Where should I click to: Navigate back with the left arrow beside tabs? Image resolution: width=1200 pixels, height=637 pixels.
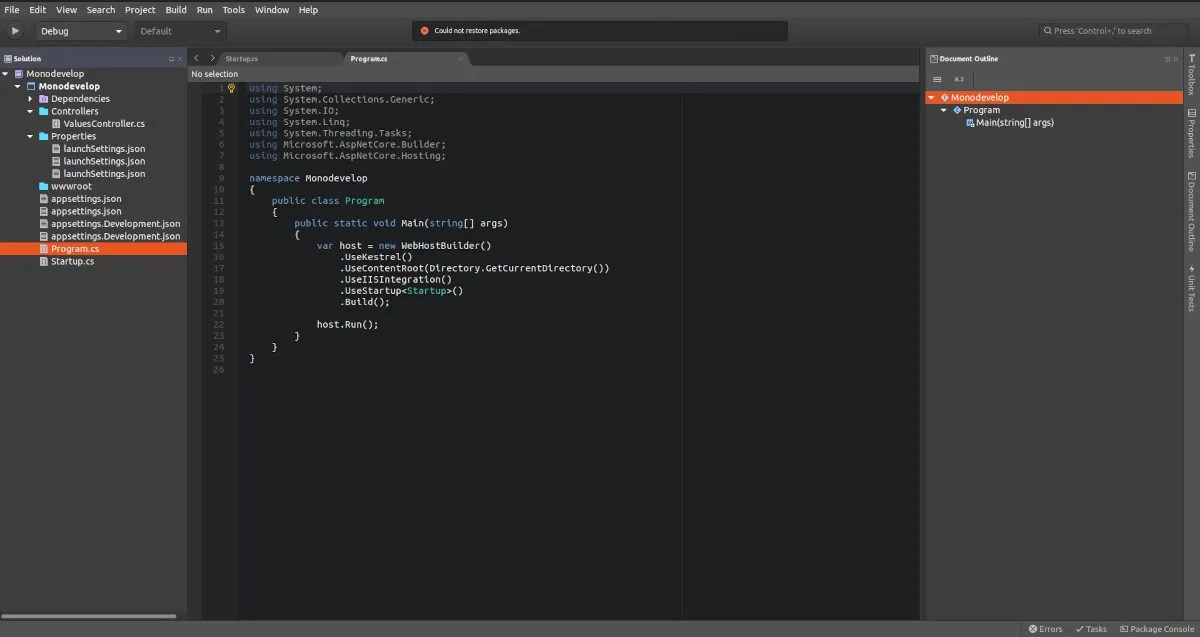click(197, 59)
